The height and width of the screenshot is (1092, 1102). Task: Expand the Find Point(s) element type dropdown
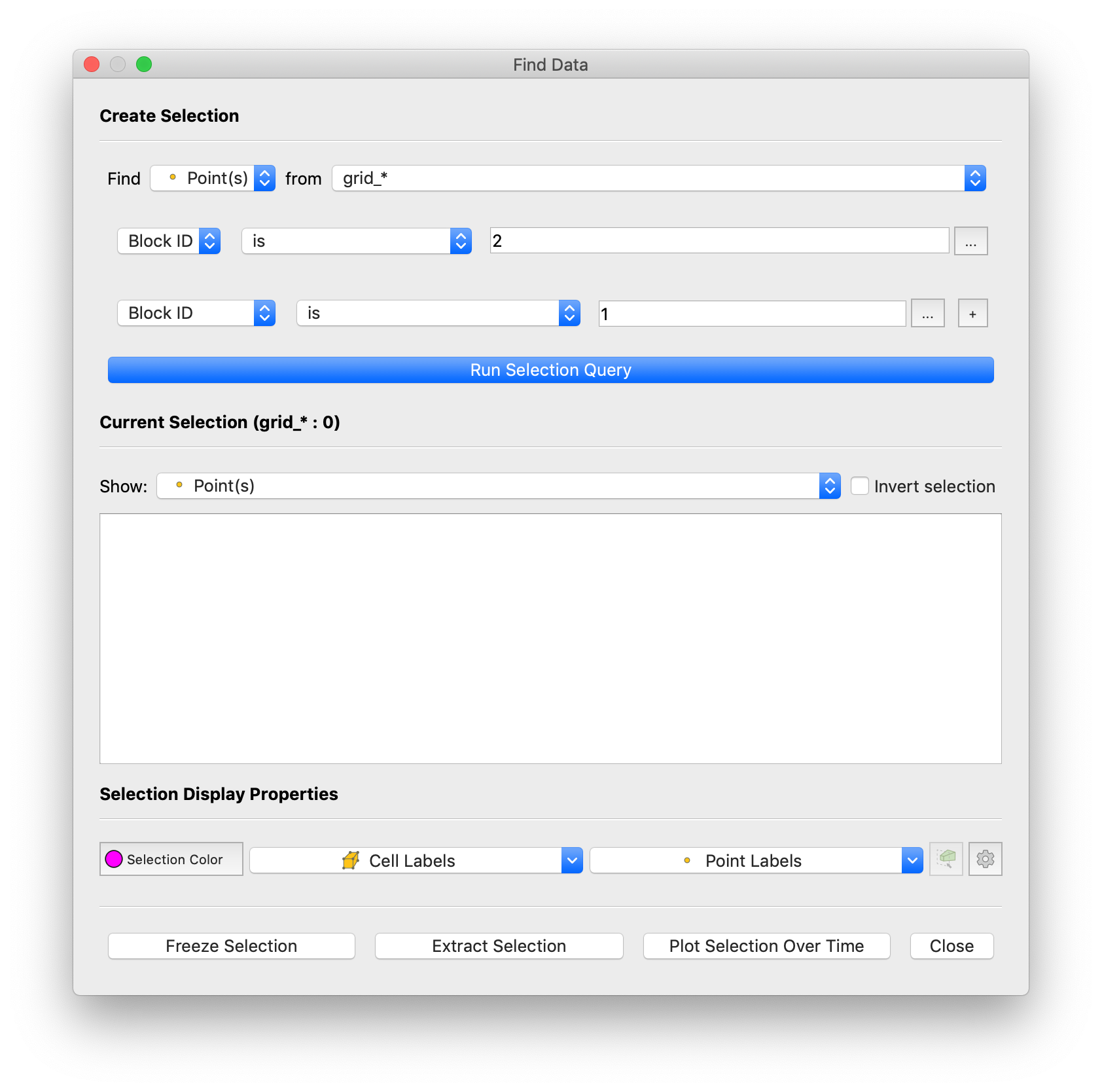pyautogui.click(x=213, y=178)
